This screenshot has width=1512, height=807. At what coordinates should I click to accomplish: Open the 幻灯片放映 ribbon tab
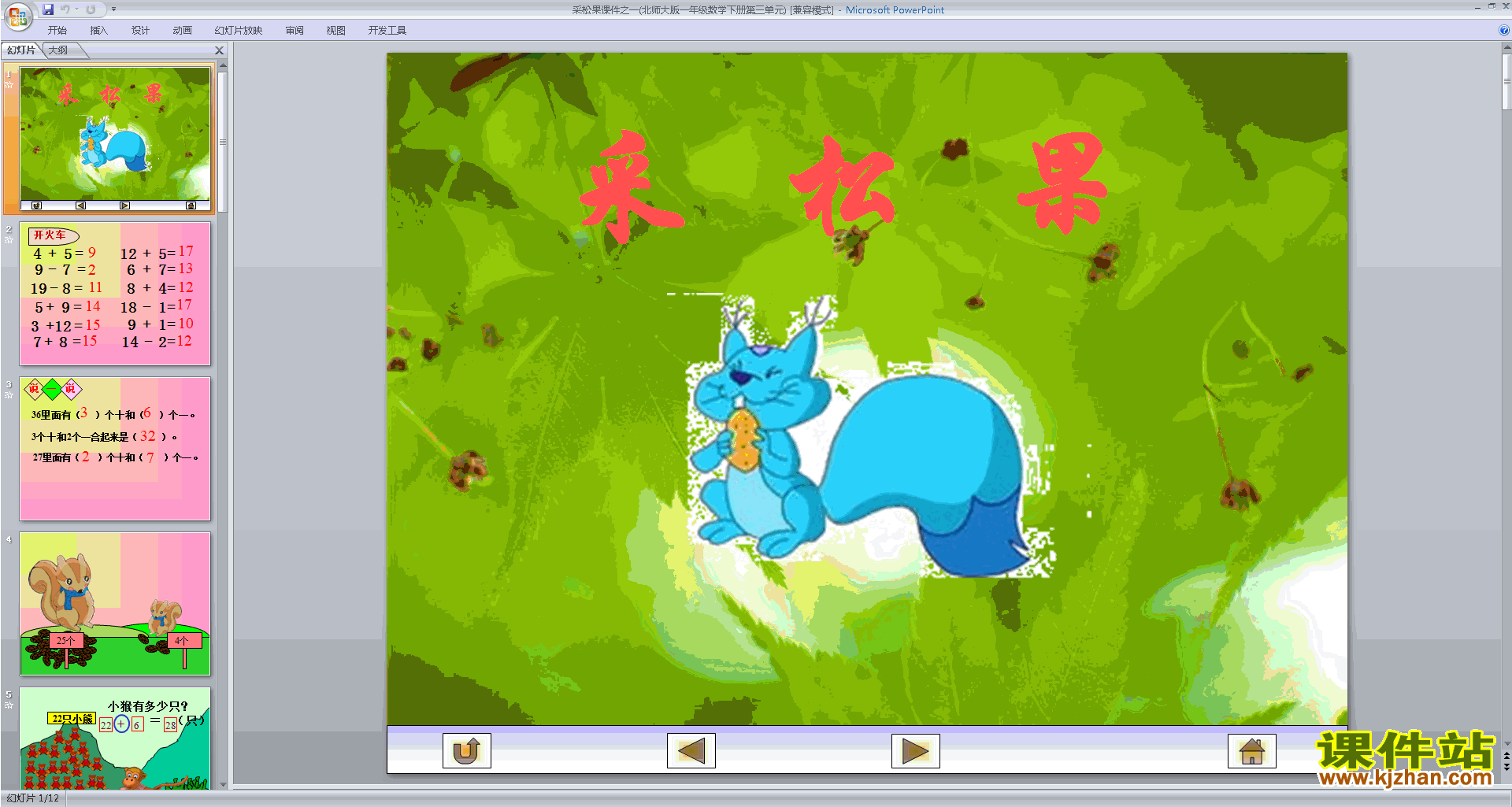pos(239,30)
